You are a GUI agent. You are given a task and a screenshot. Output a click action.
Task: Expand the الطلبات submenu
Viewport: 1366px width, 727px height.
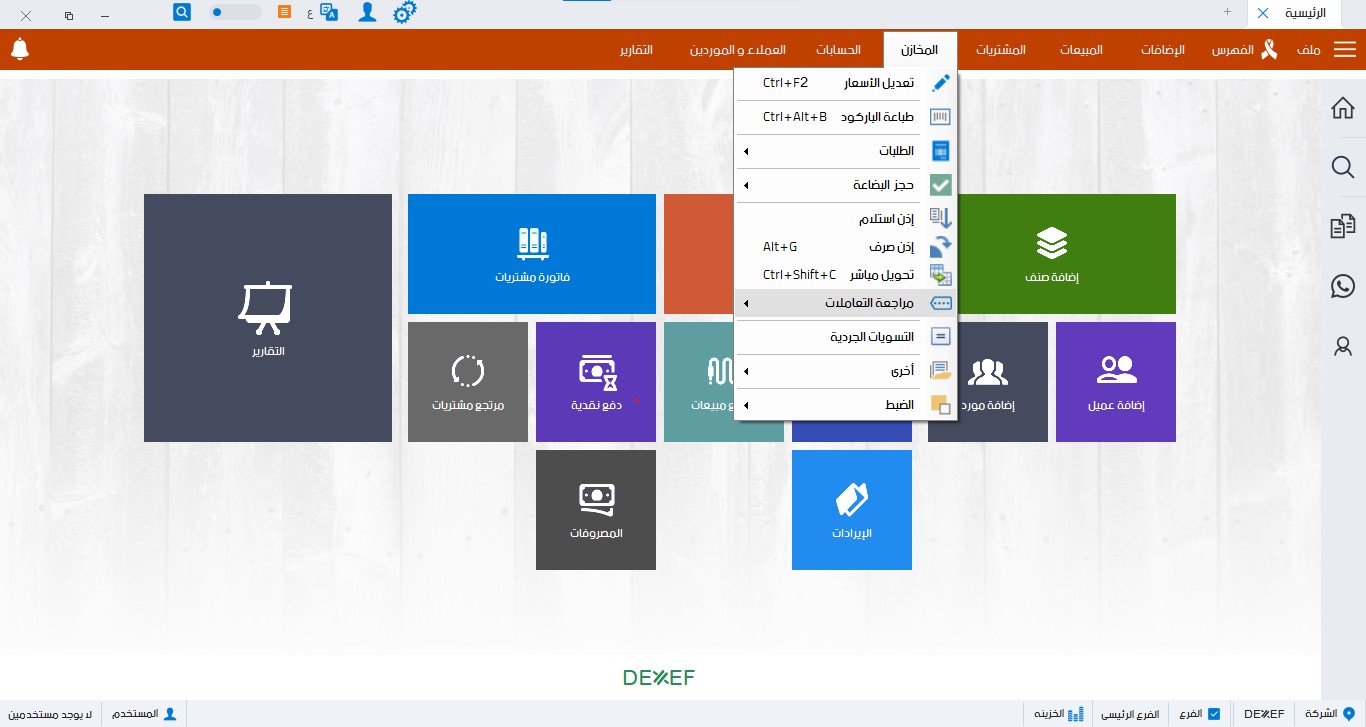tap(845, 151)
